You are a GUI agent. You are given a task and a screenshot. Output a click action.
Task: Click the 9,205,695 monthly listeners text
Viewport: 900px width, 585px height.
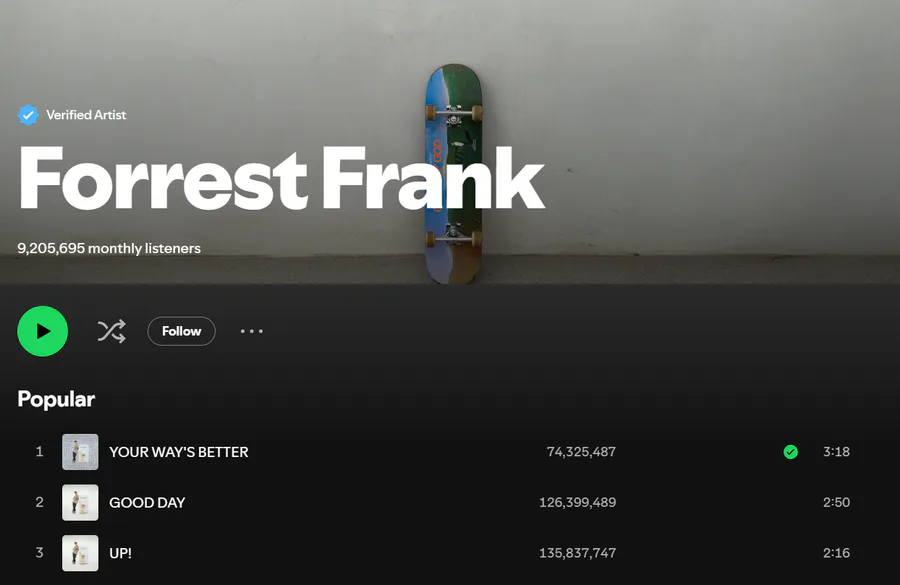109,248
